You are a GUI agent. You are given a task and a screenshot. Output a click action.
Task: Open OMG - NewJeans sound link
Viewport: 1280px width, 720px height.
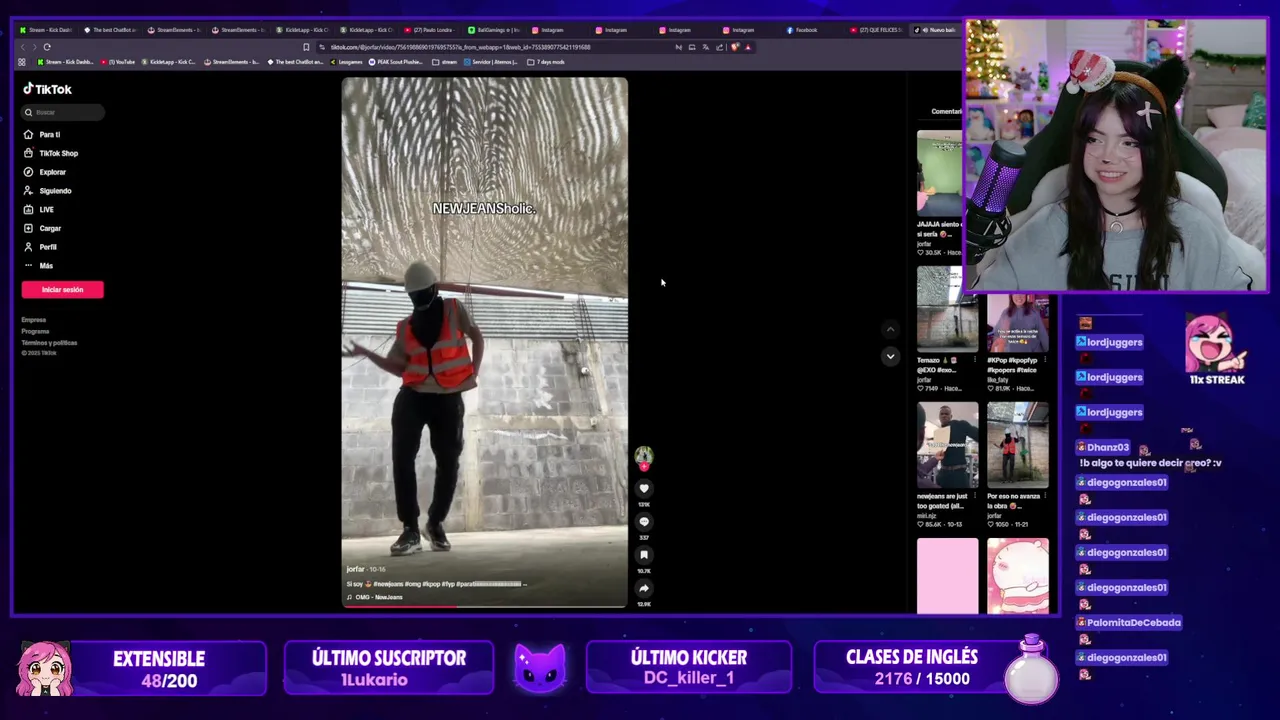(x=378, y=597)
